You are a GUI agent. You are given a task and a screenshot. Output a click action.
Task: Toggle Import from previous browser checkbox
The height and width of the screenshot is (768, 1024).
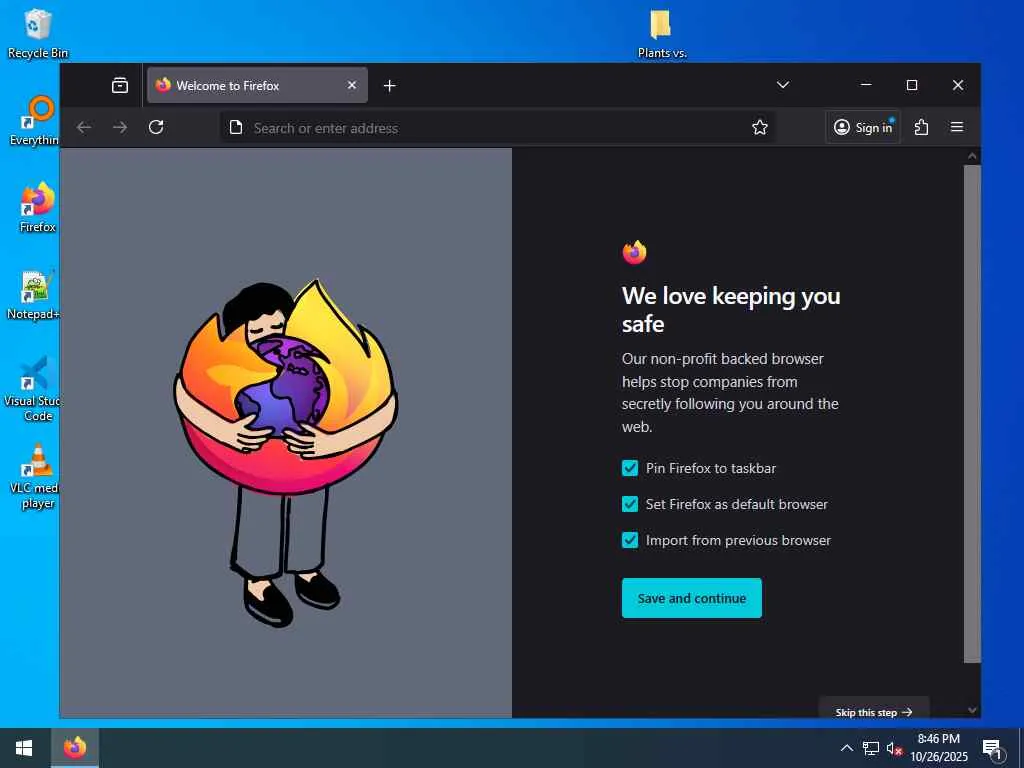tap(630, 540)
